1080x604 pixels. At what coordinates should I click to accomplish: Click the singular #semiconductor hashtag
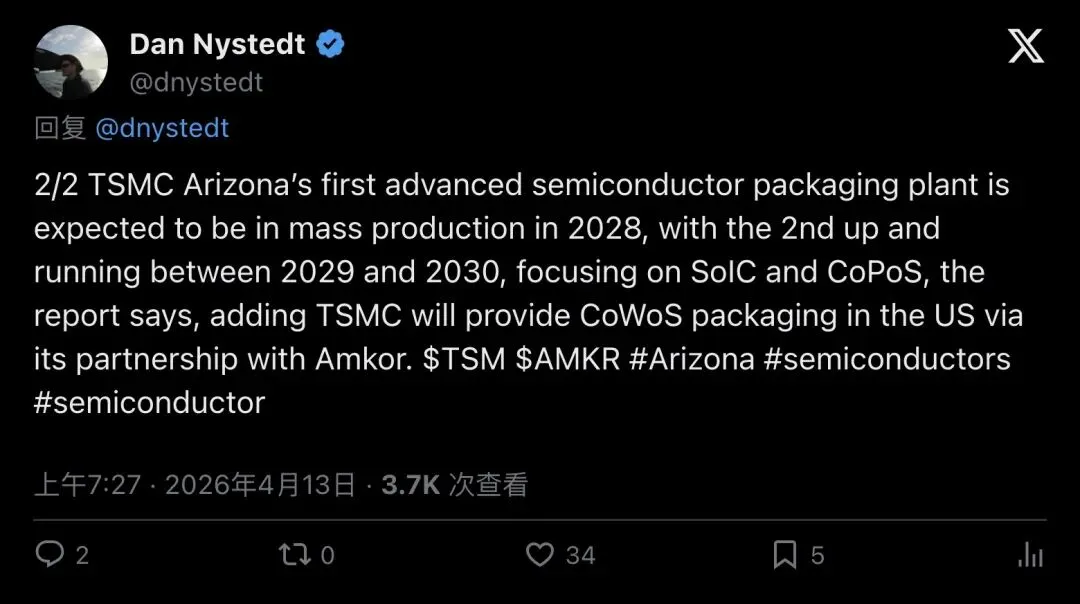pyautogui.click(x=149, y=402)
